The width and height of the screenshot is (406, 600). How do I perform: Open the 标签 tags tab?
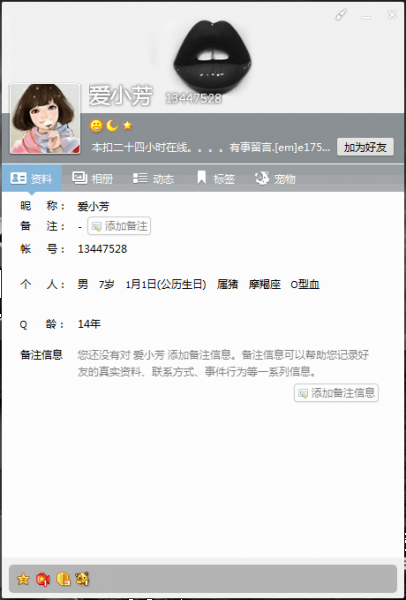[x=216, y=178]
